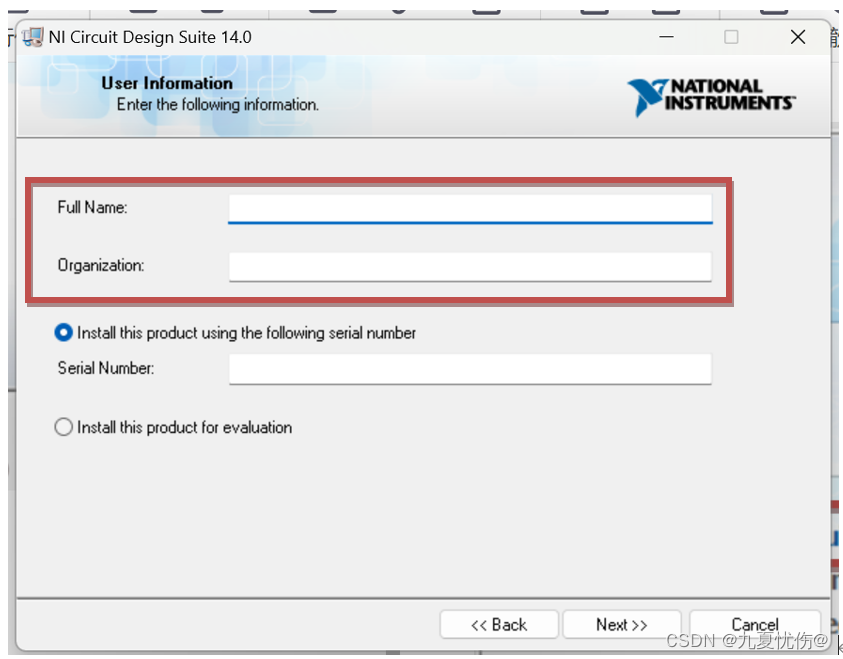Click the National Instruments logo
Screen dimensions: 843x659
coord(711,97)
